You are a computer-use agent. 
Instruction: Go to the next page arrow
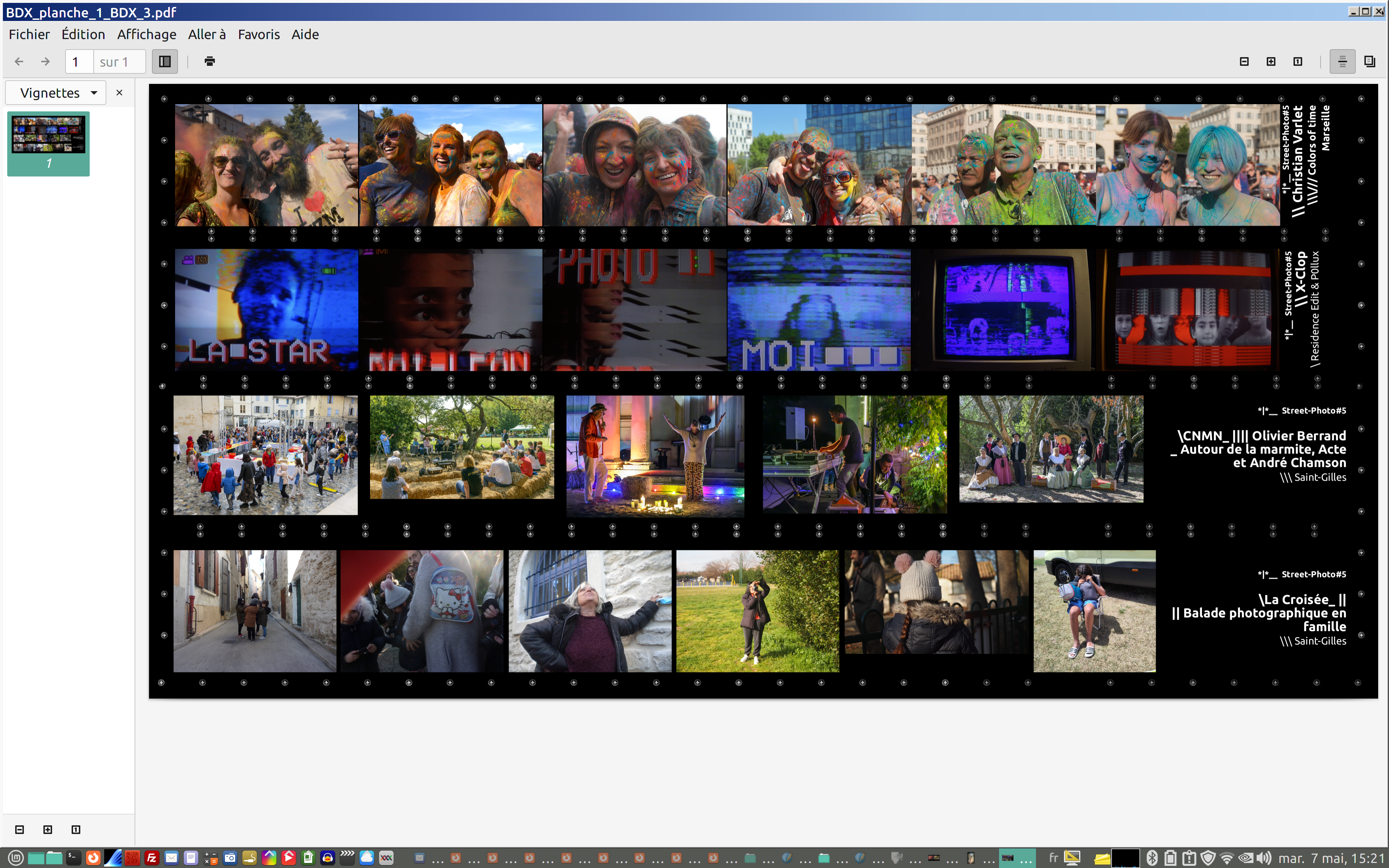[x=45, y=61]
